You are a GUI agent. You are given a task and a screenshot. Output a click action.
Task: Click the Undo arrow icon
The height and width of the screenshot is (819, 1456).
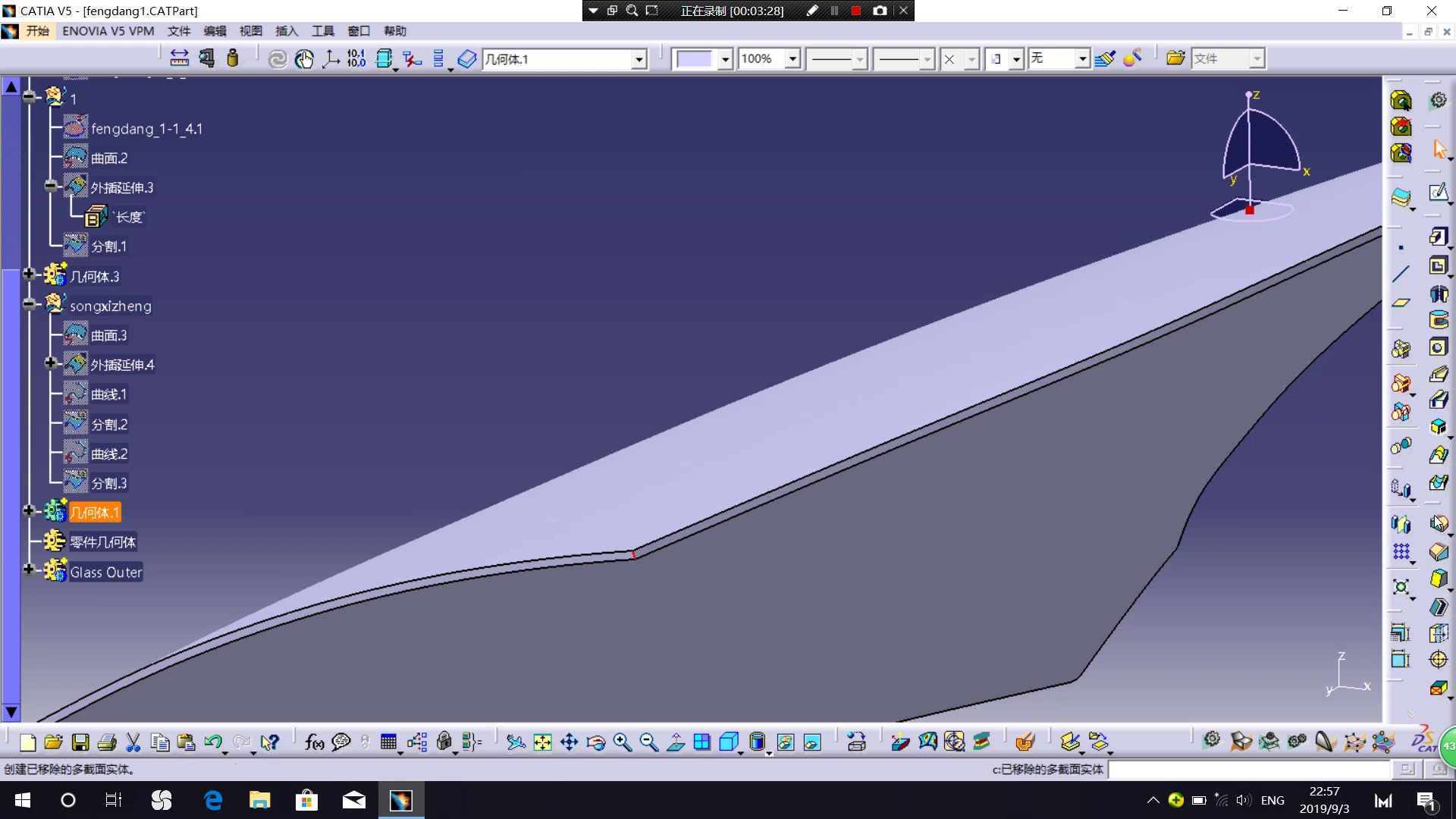(212, 742)
